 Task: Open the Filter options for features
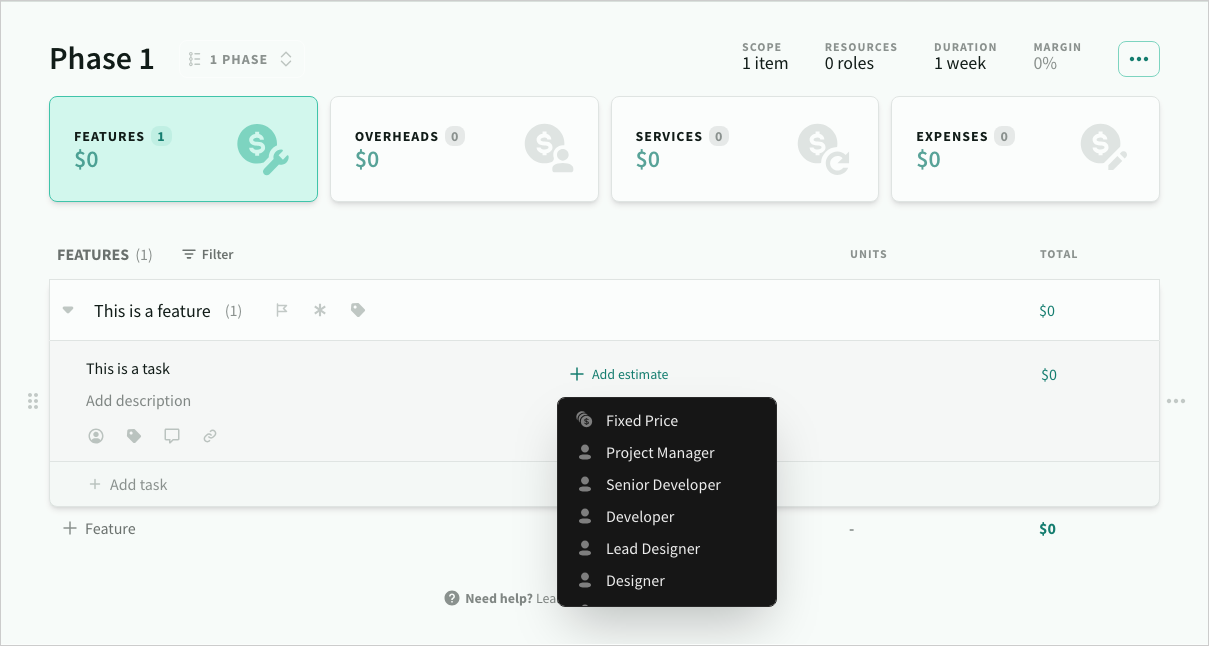click(x=208, y=255)
